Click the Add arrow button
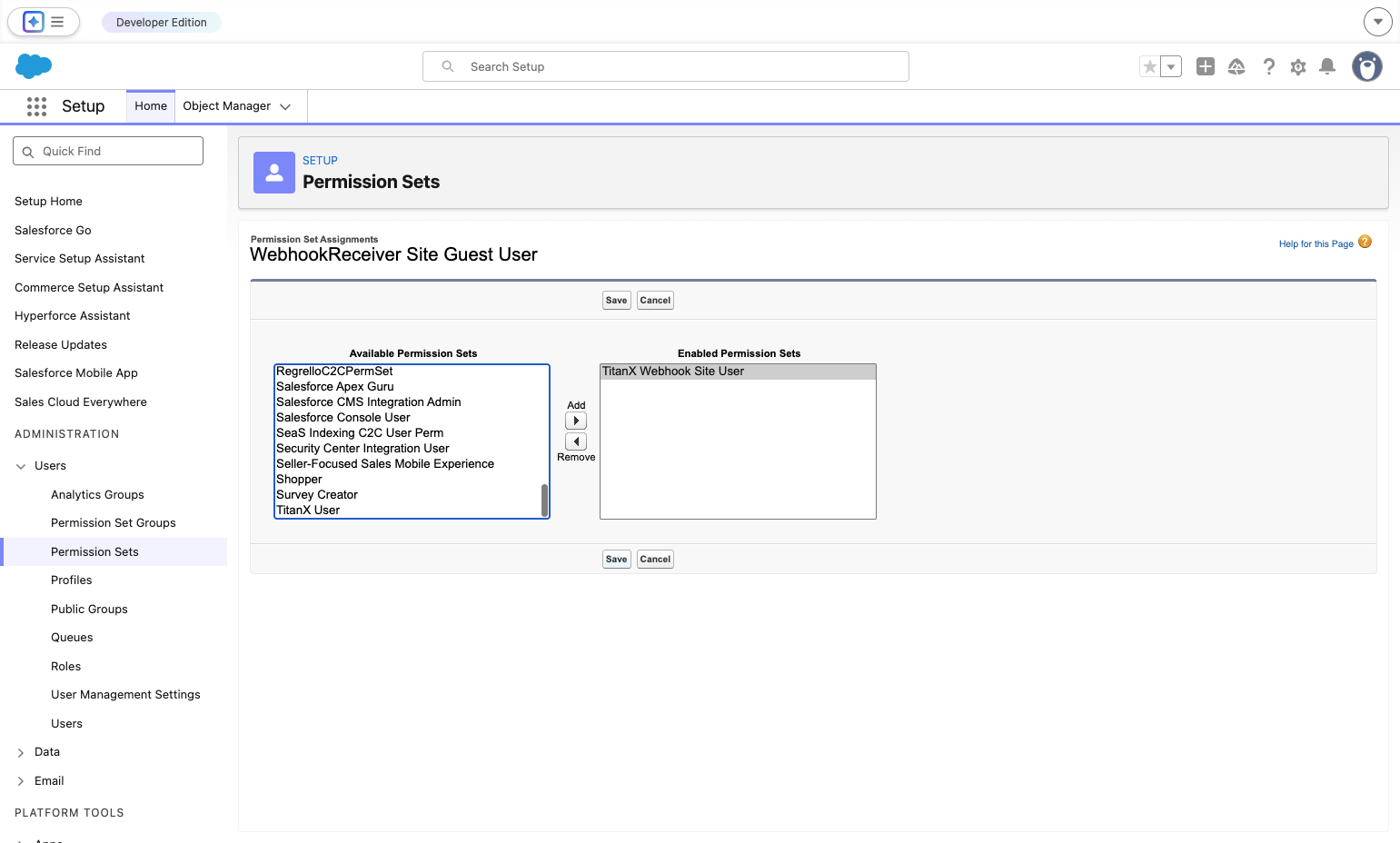Screen dimensions: 1400x843 tap(576, 421)
